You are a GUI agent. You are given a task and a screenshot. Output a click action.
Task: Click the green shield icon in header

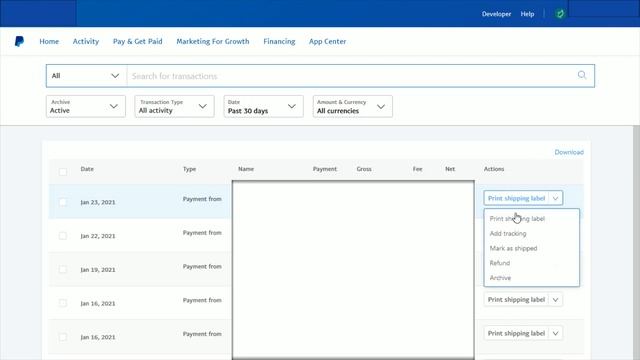click(x=560, y=14)
